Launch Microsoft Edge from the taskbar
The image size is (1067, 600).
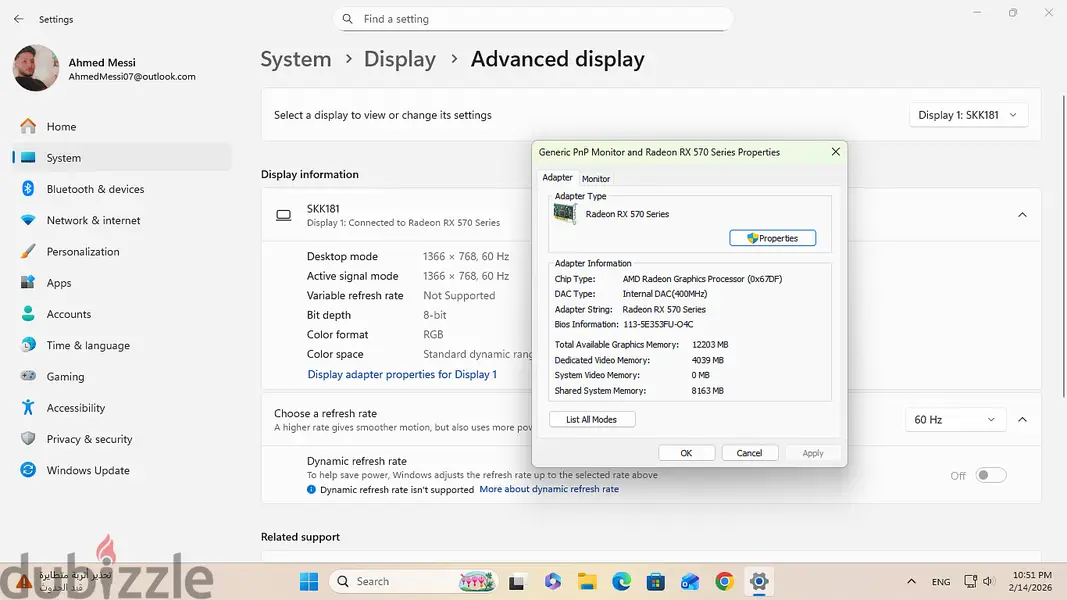[621, 582]
